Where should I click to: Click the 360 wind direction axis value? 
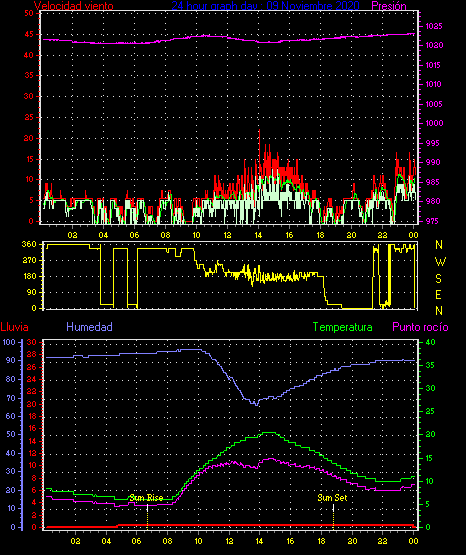tap(29, 244)
